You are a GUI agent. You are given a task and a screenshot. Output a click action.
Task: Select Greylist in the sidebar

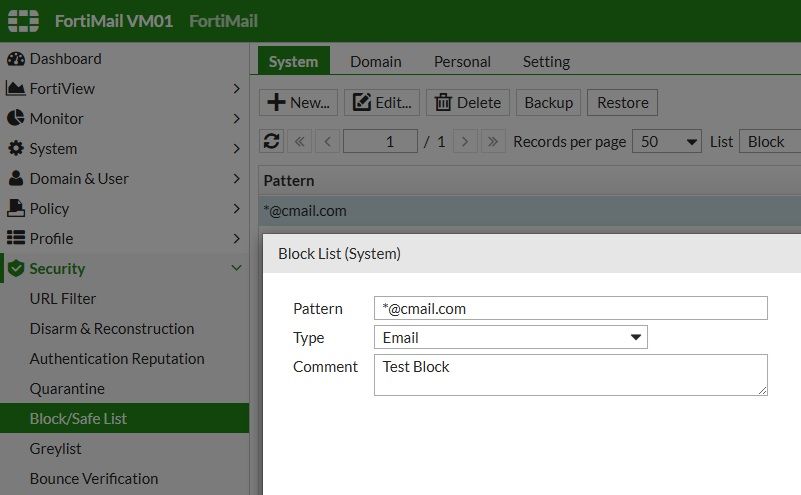56,448
